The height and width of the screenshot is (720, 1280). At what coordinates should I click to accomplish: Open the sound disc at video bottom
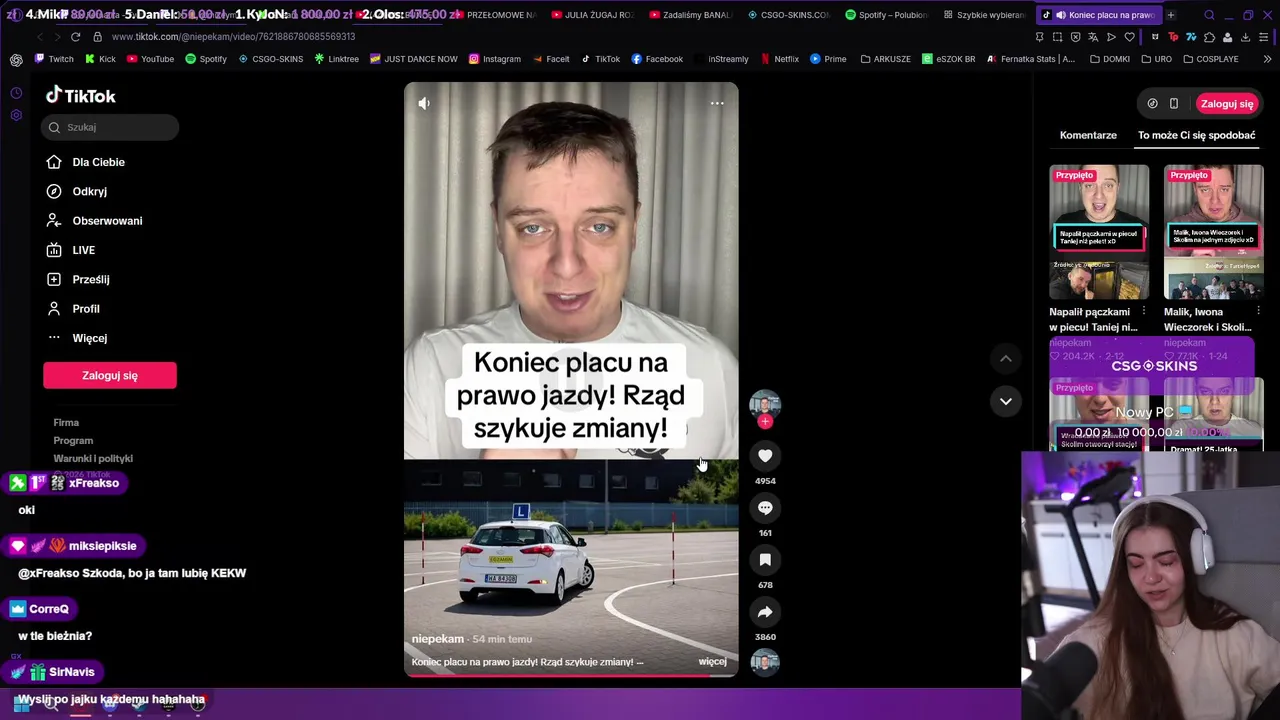click(x=765, y=662)
